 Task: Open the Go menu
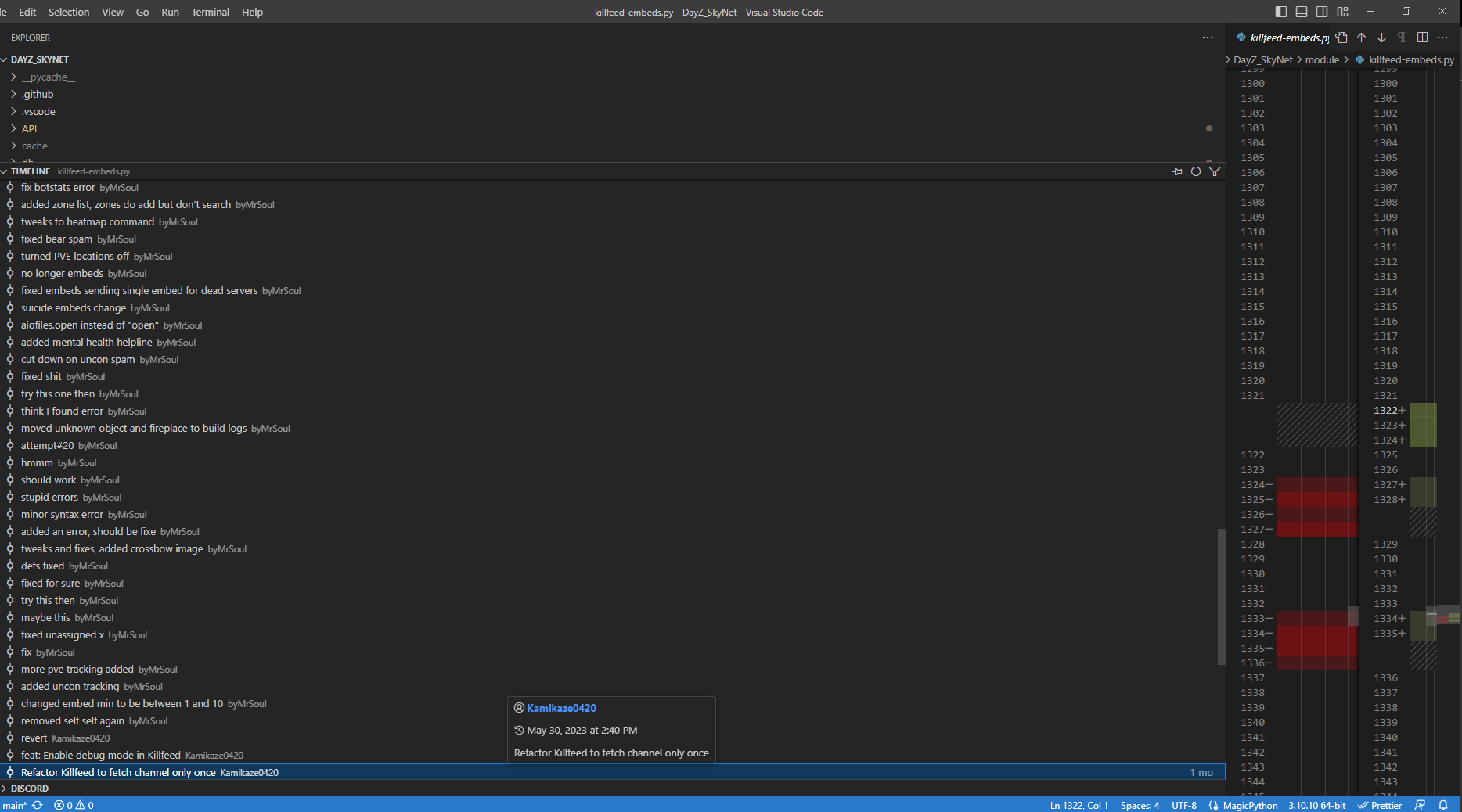click(142, 12)
